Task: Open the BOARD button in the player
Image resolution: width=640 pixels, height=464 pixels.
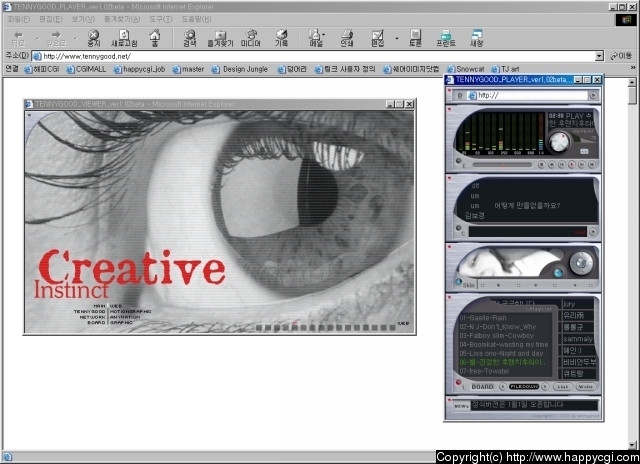Action: pyautogui.click(x=482, y=386)
